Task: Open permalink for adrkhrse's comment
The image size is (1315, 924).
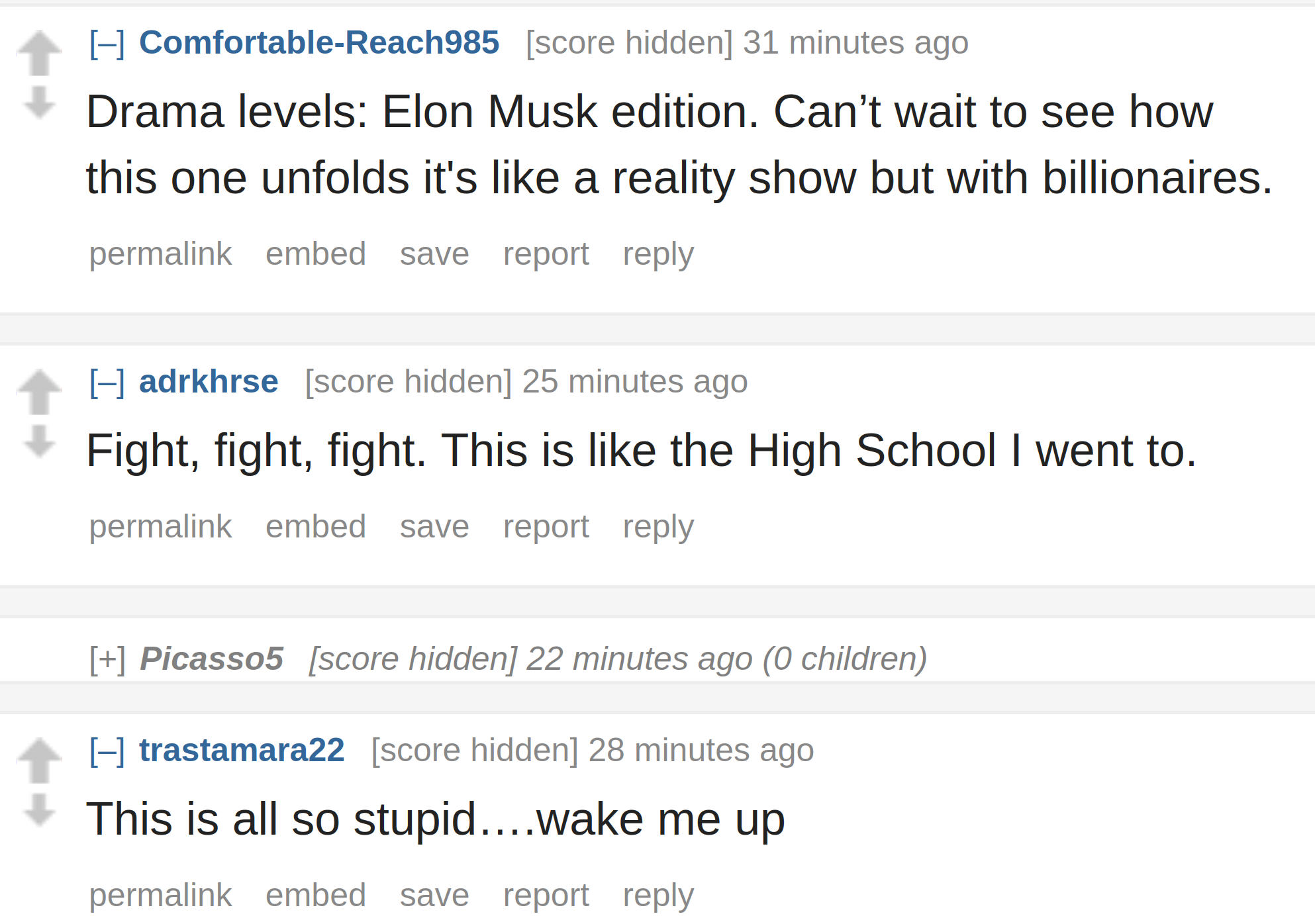Action: pos(161,527)
